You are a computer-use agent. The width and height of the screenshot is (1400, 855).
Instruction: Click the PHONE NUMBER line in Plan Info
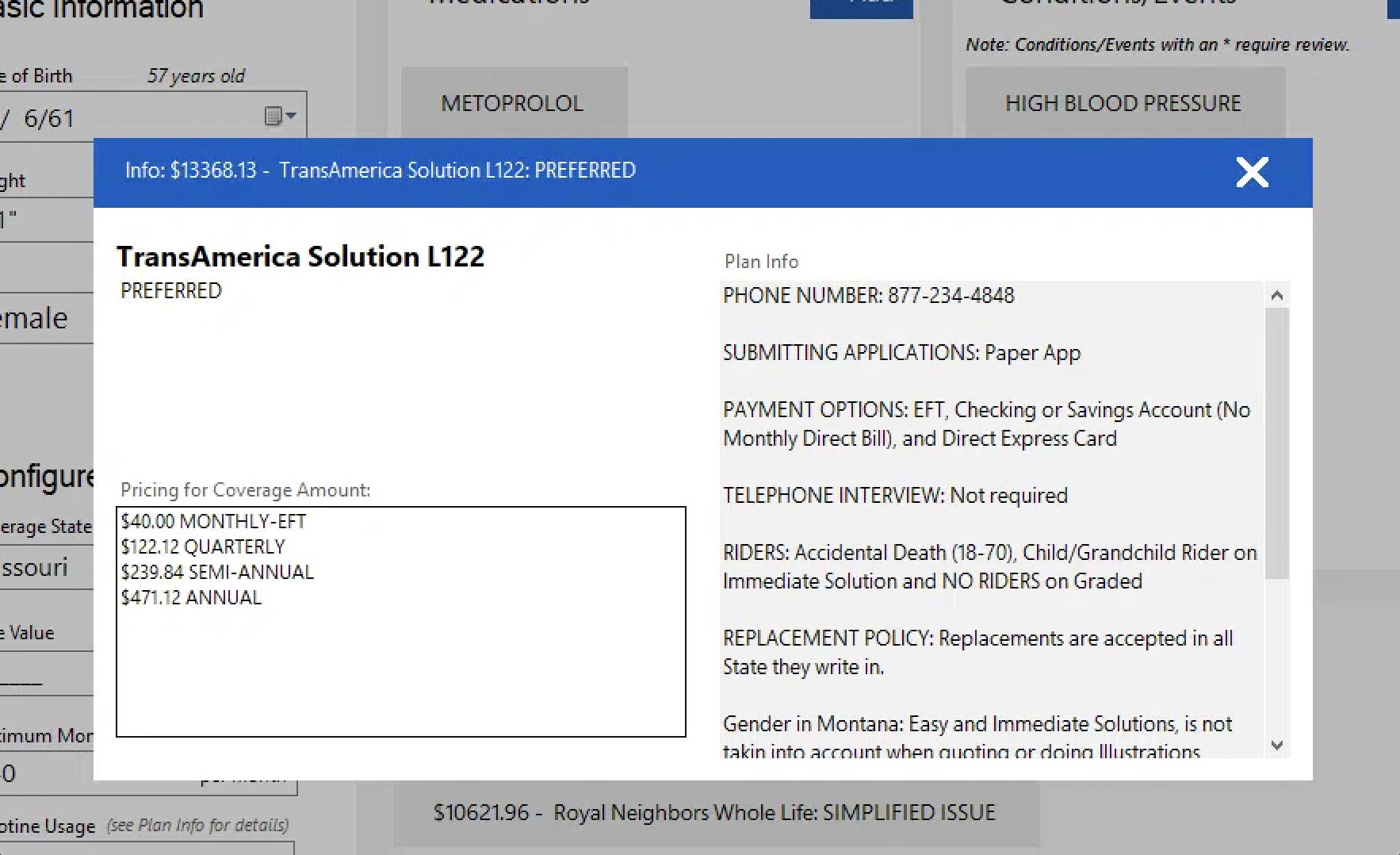point(868,296)
